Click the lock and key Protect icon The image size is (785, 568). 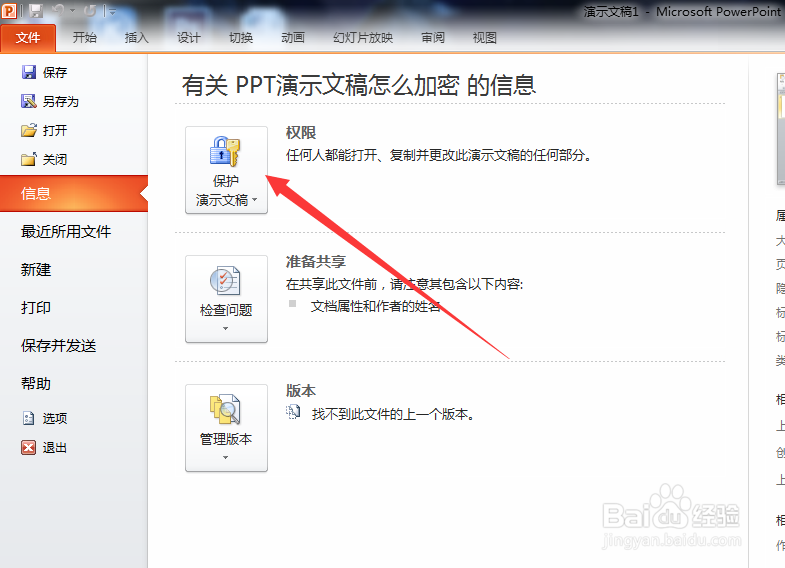[225, 151]
